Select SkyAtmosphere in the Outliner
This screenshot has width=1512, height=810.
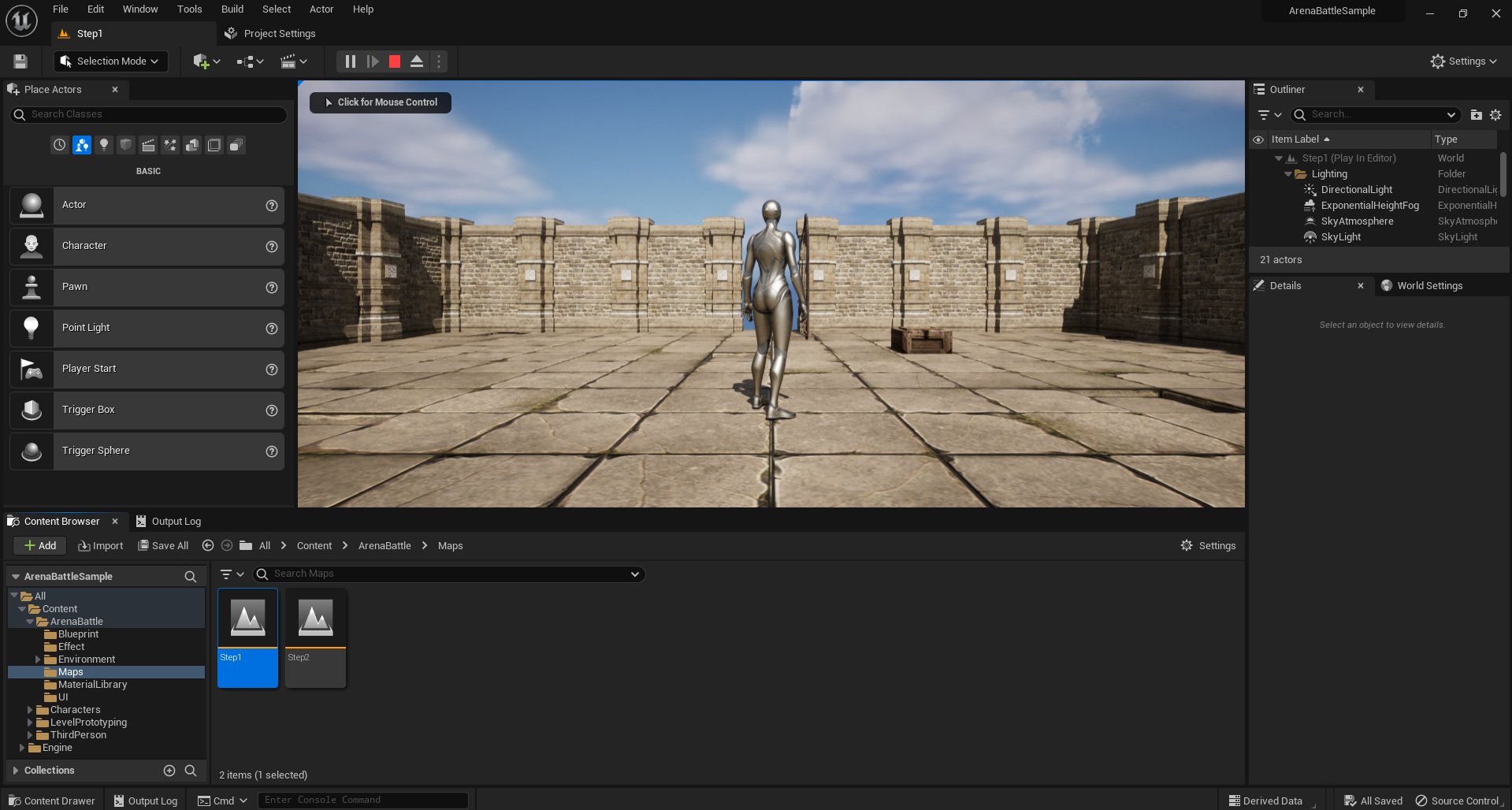(1357, 221)
